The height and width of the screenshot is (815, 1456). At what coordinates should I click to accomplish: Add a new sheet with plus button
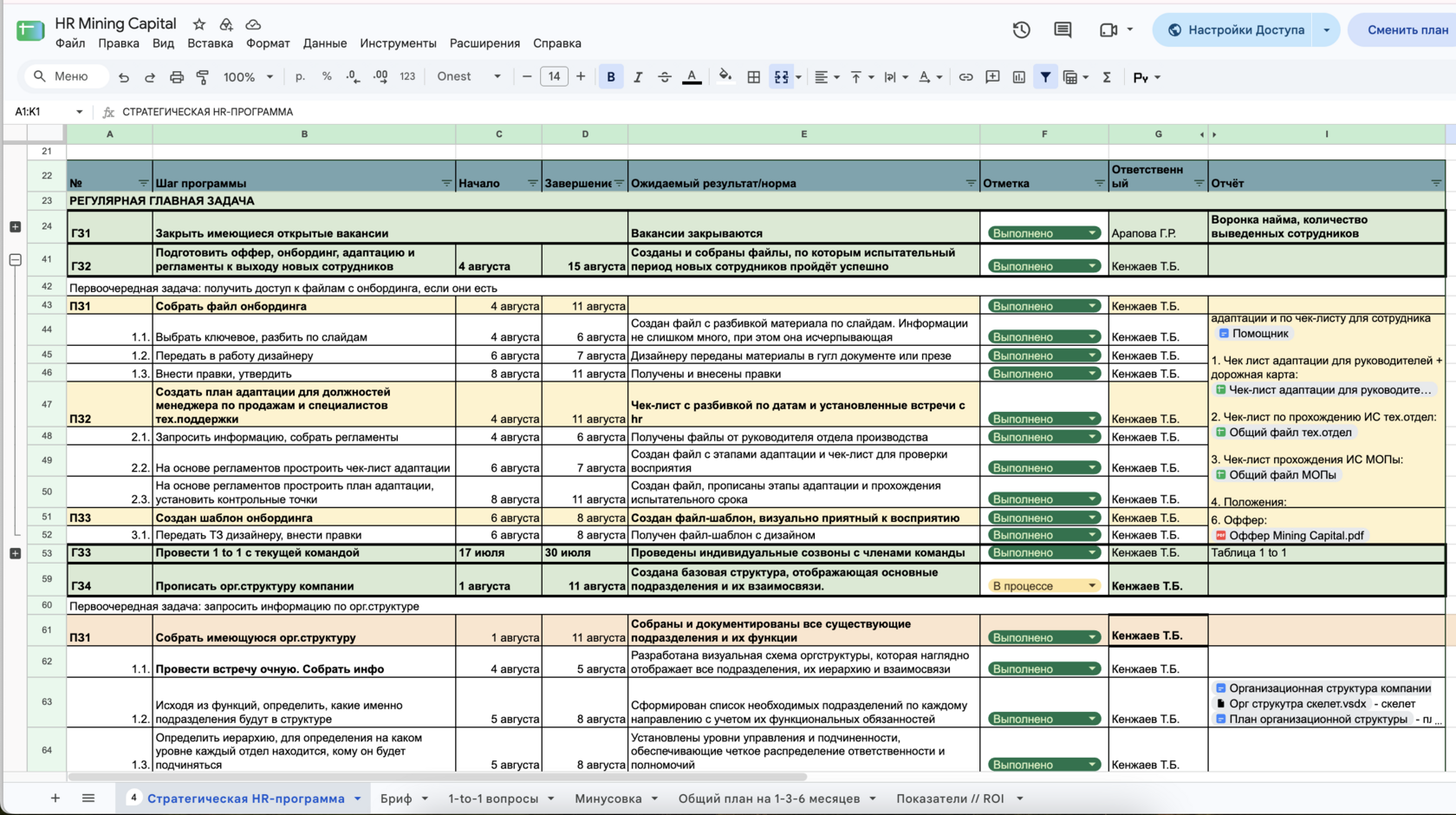[55, 799]
